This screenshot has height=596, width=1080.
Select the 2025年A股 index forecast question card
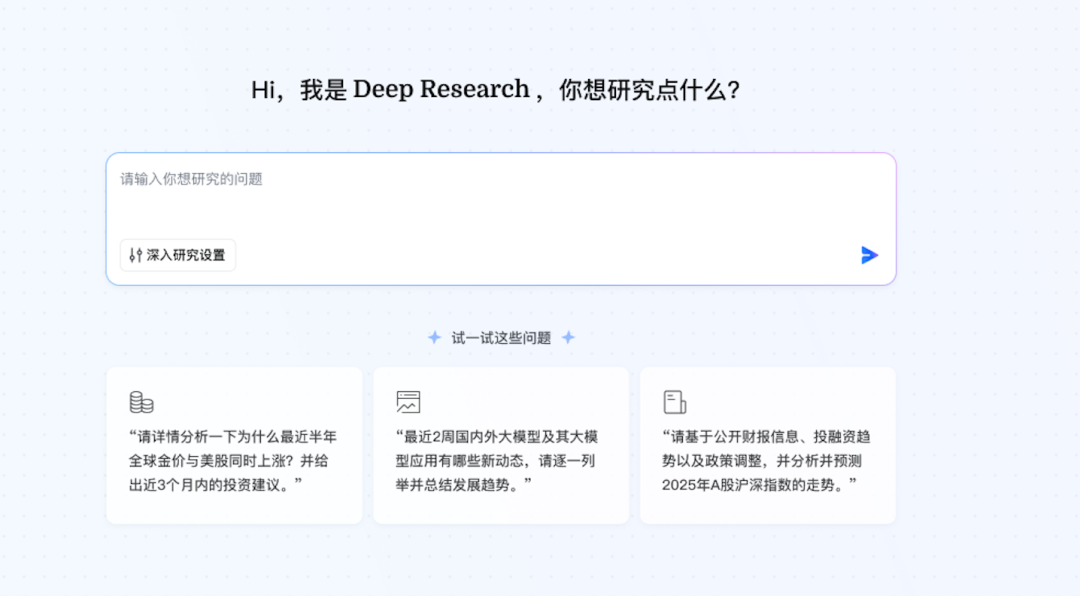coord(768,445)
